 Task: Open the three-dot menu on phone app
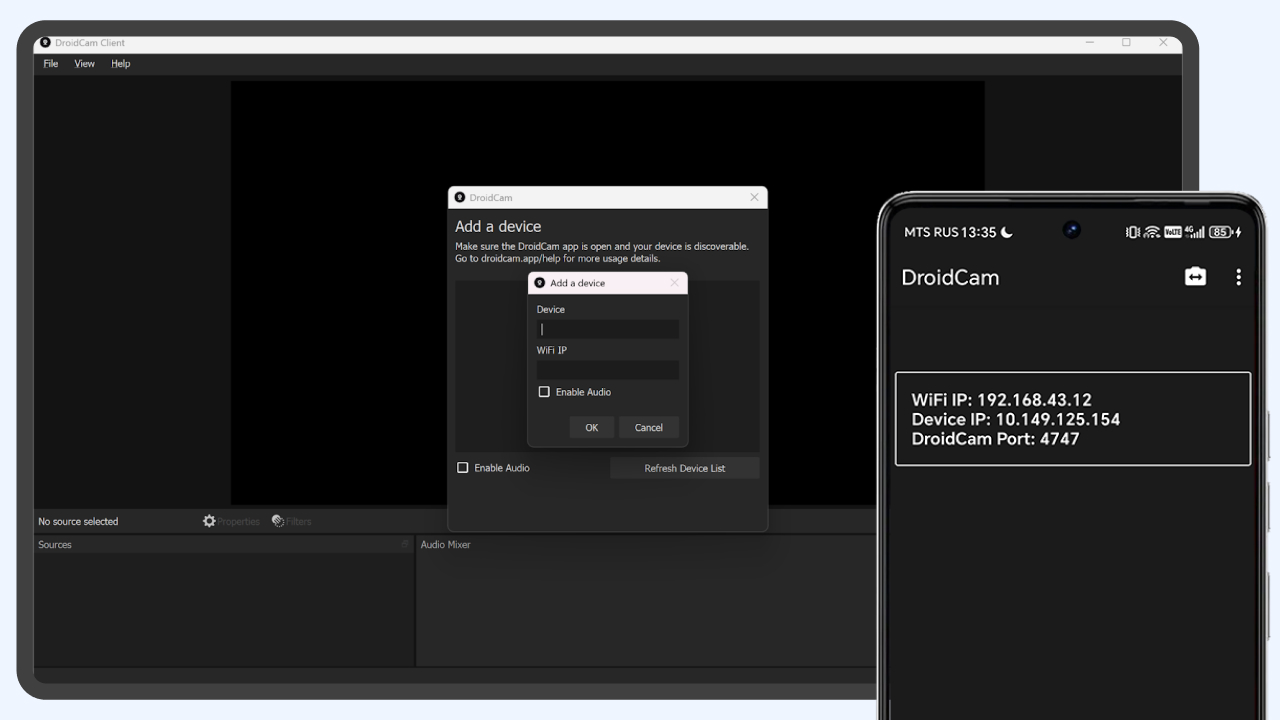1239,277
